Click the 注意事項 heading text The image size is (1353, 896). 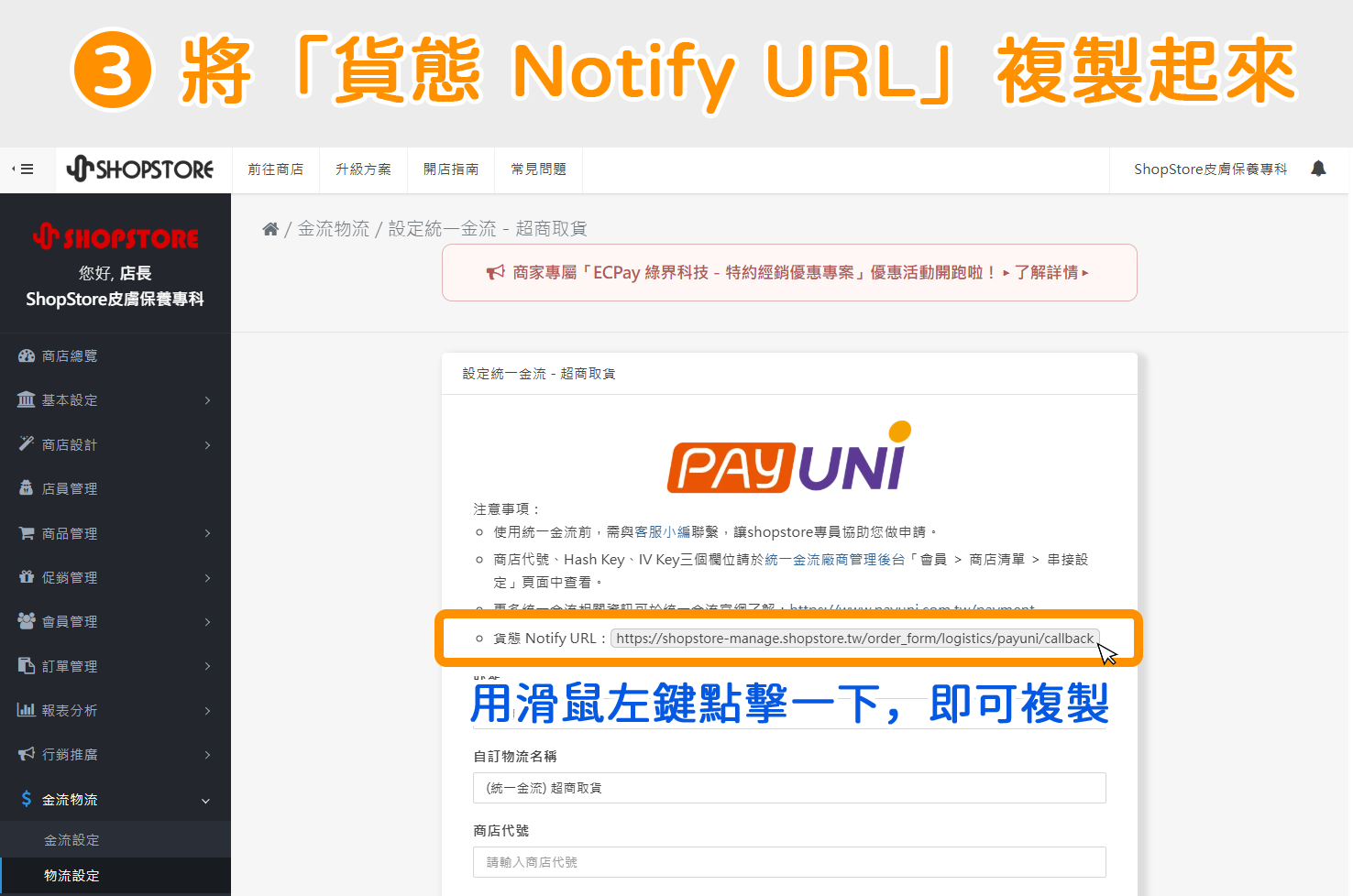pos(507,509)
